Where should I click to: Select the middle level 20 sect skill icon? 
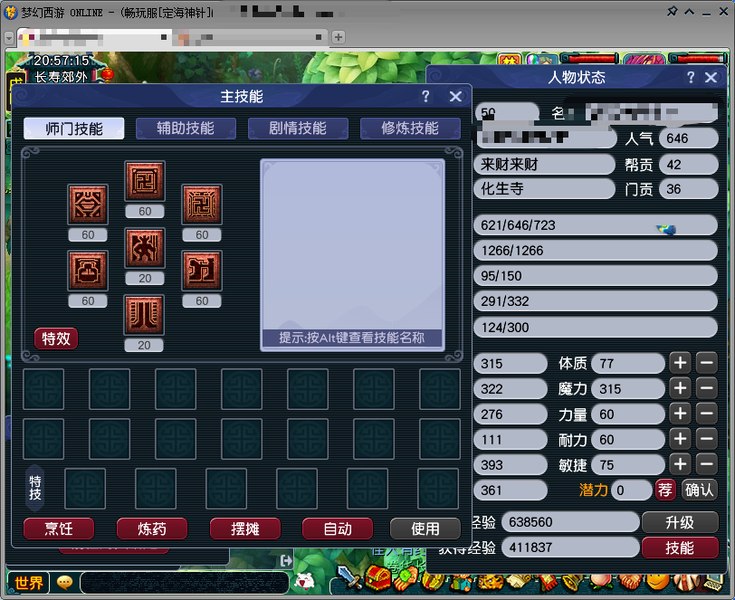tap(145, 248)
